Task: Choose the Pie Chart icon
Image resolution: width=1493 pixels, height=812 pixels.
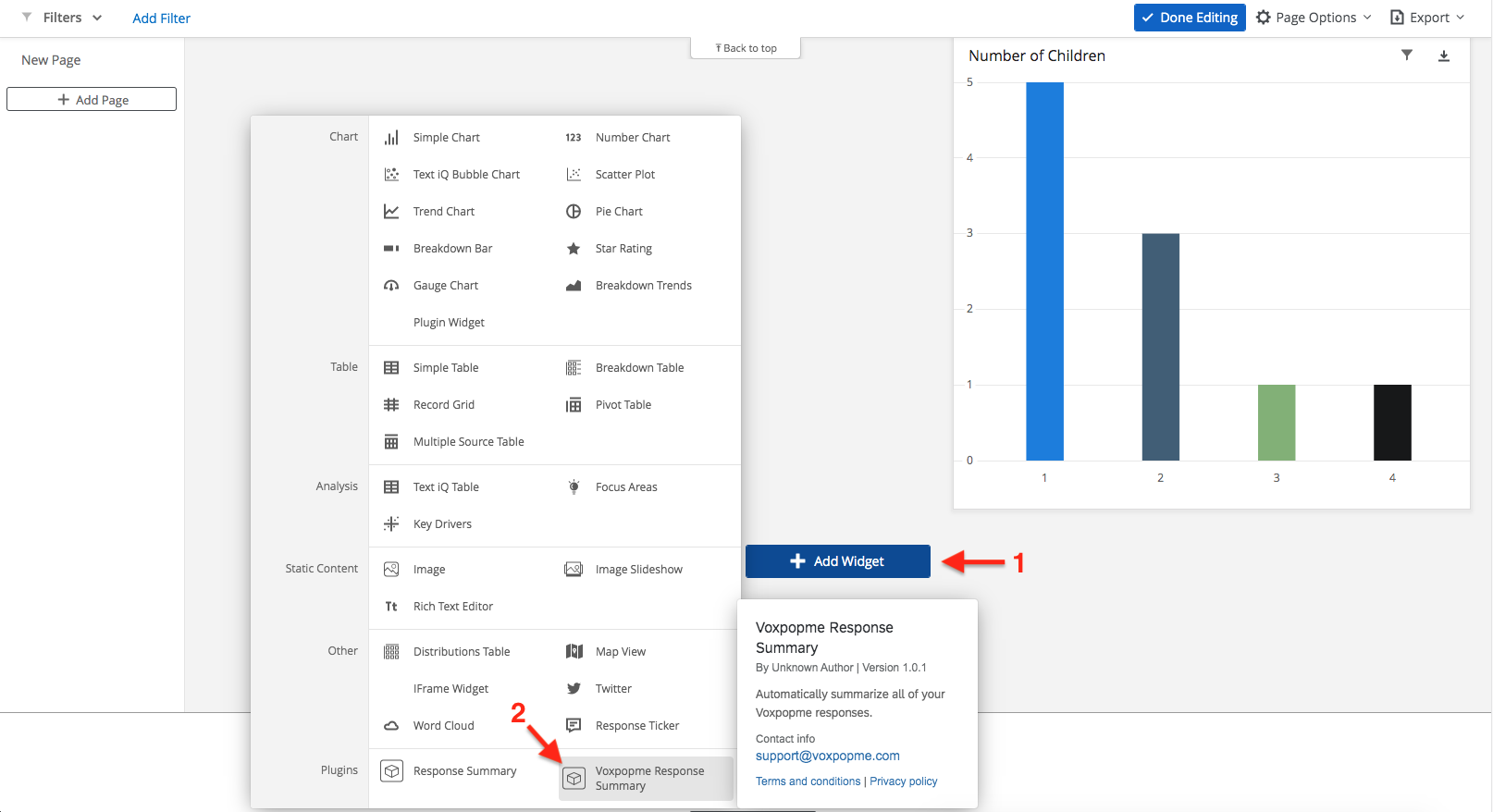Action: (574, 212)
